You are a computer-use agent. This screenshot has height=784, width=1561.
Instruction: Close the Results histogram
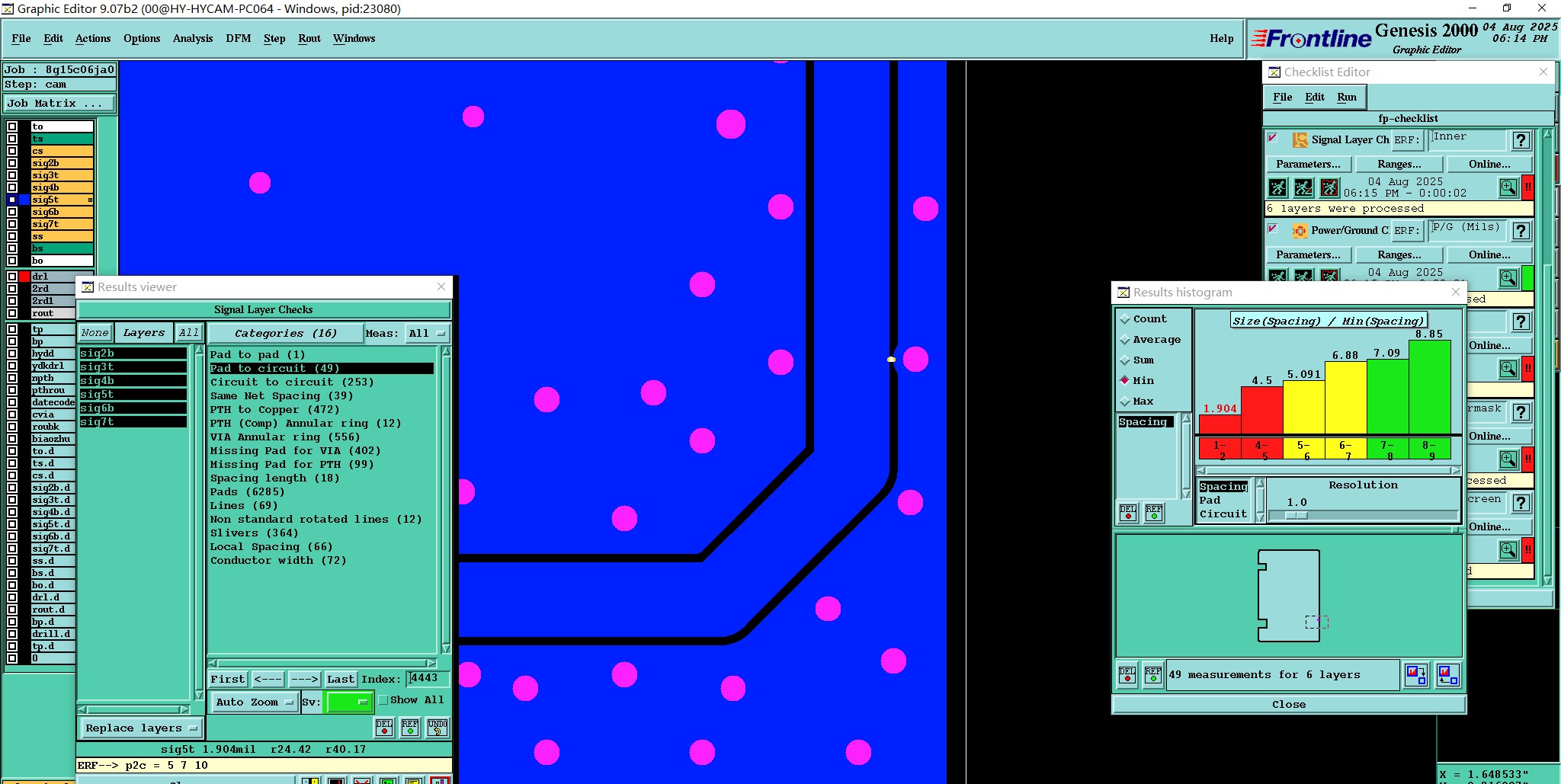coord(1289,705)
